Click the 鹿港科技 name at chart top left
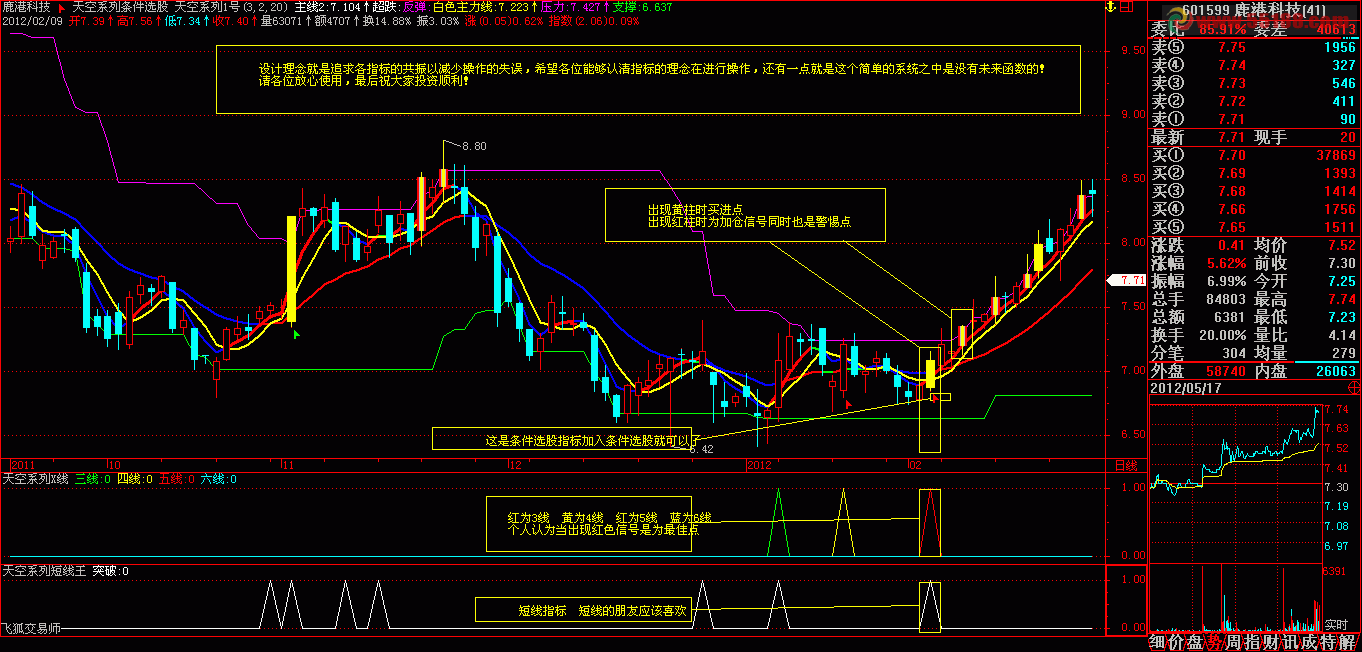1362x652 pixels. 27,6
